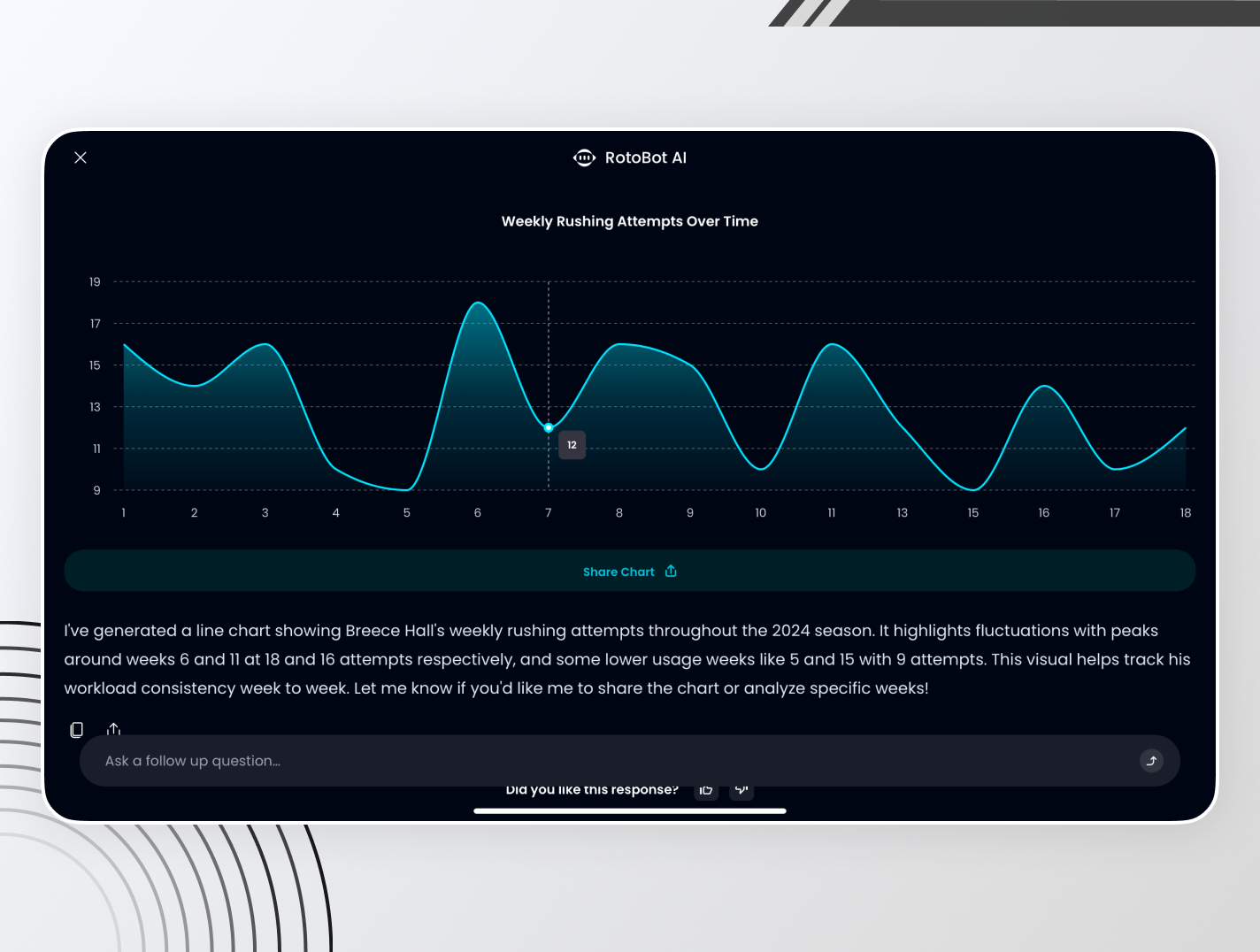Click the week 7 tooltip showing 12

pos(572,445)
